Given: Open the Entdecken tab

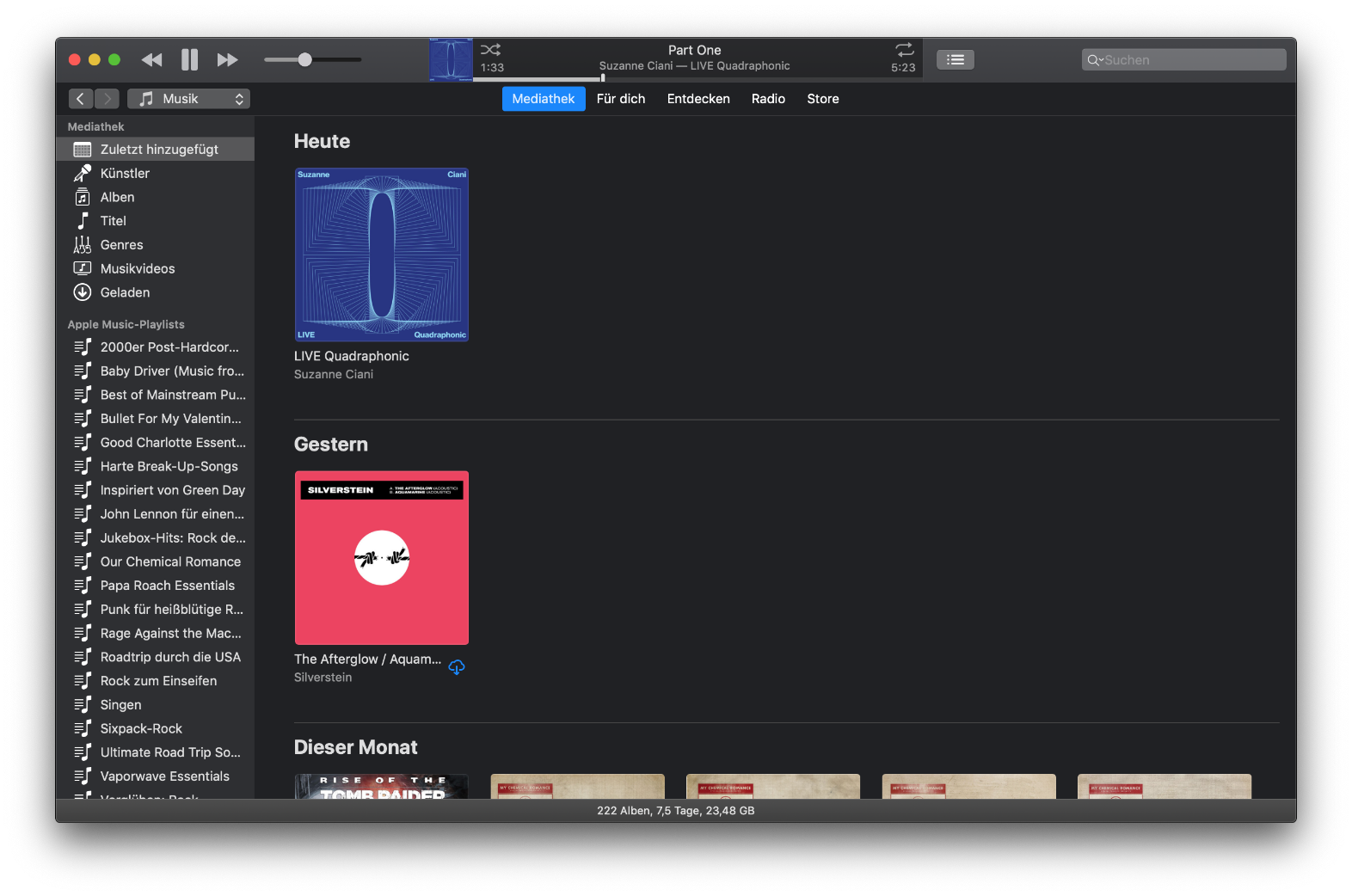Looking at the screenshot, I should tap(698, 99).
